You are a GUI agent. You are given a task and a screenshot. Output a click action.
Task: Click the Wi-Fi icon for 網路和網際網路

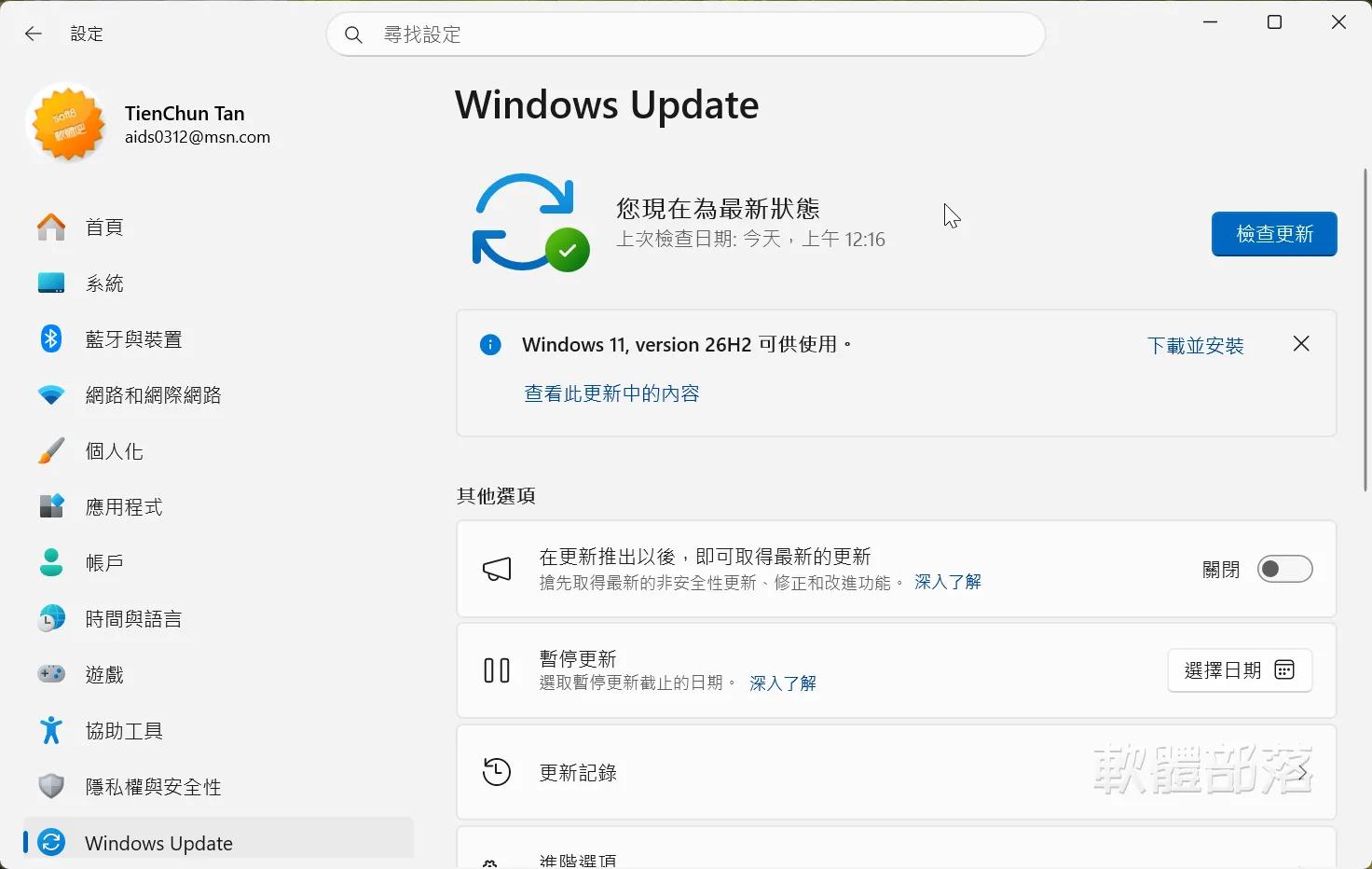tap(51, 395)
